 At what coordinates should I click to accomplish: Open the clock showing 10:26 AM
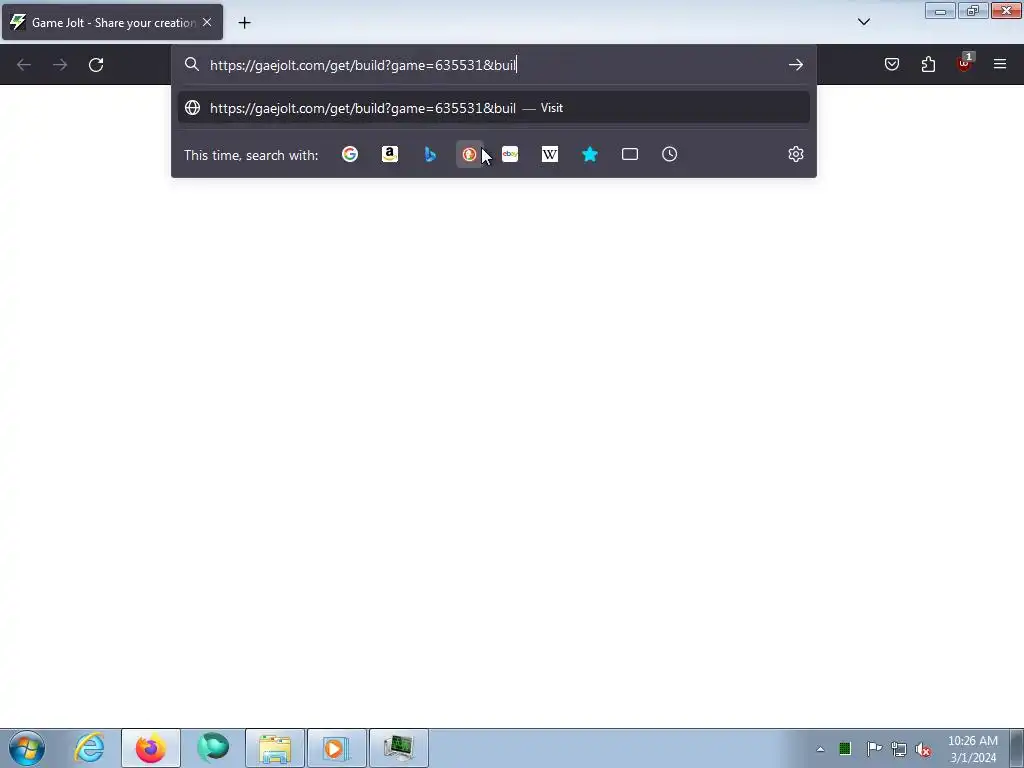[973, 749]
